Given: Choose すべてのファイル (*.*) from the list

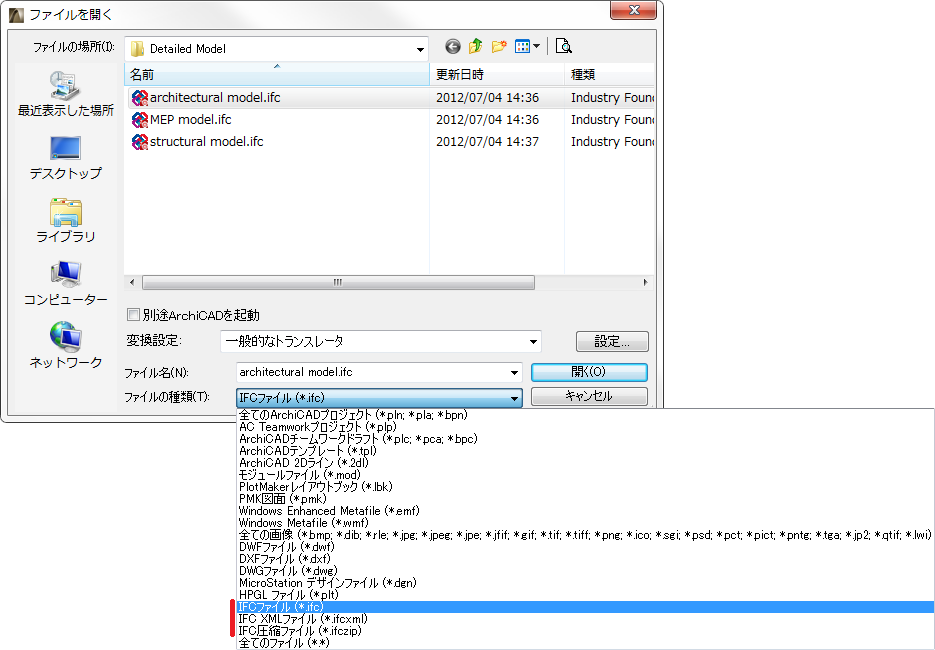Looking at the screenshot, I should 287,643.
